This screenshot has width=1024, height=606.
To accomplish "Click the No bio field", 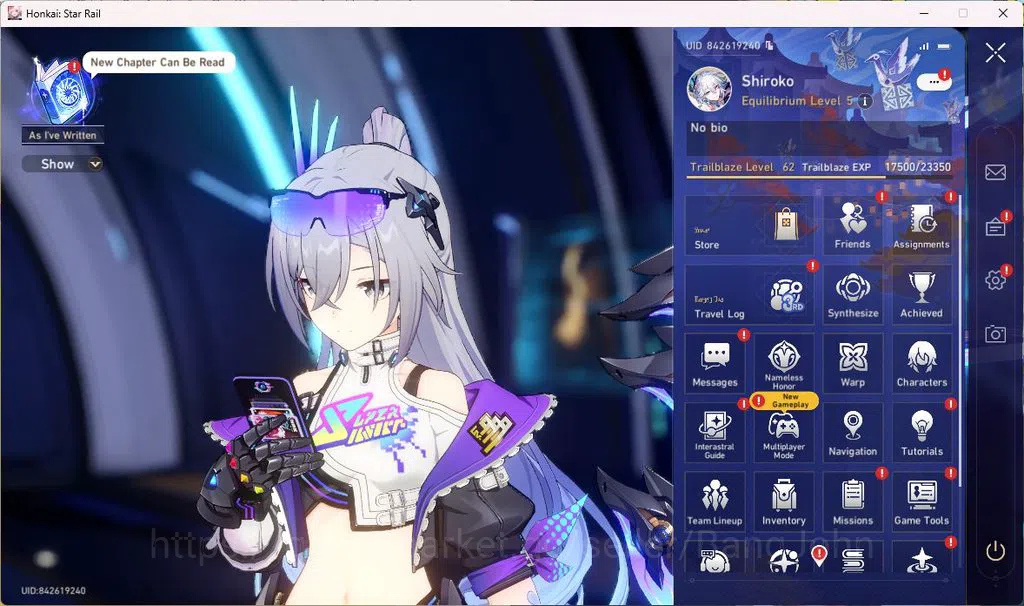I will click(820, 136).
